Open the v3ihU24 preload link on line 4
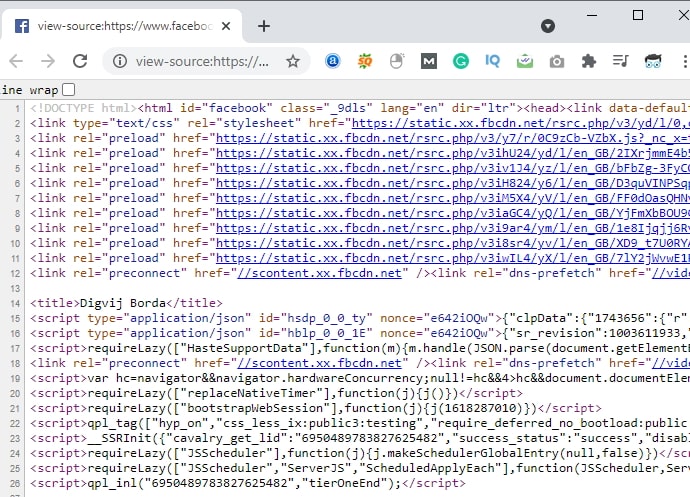Viewport: 690px width, 497px height. coord(453,153)
